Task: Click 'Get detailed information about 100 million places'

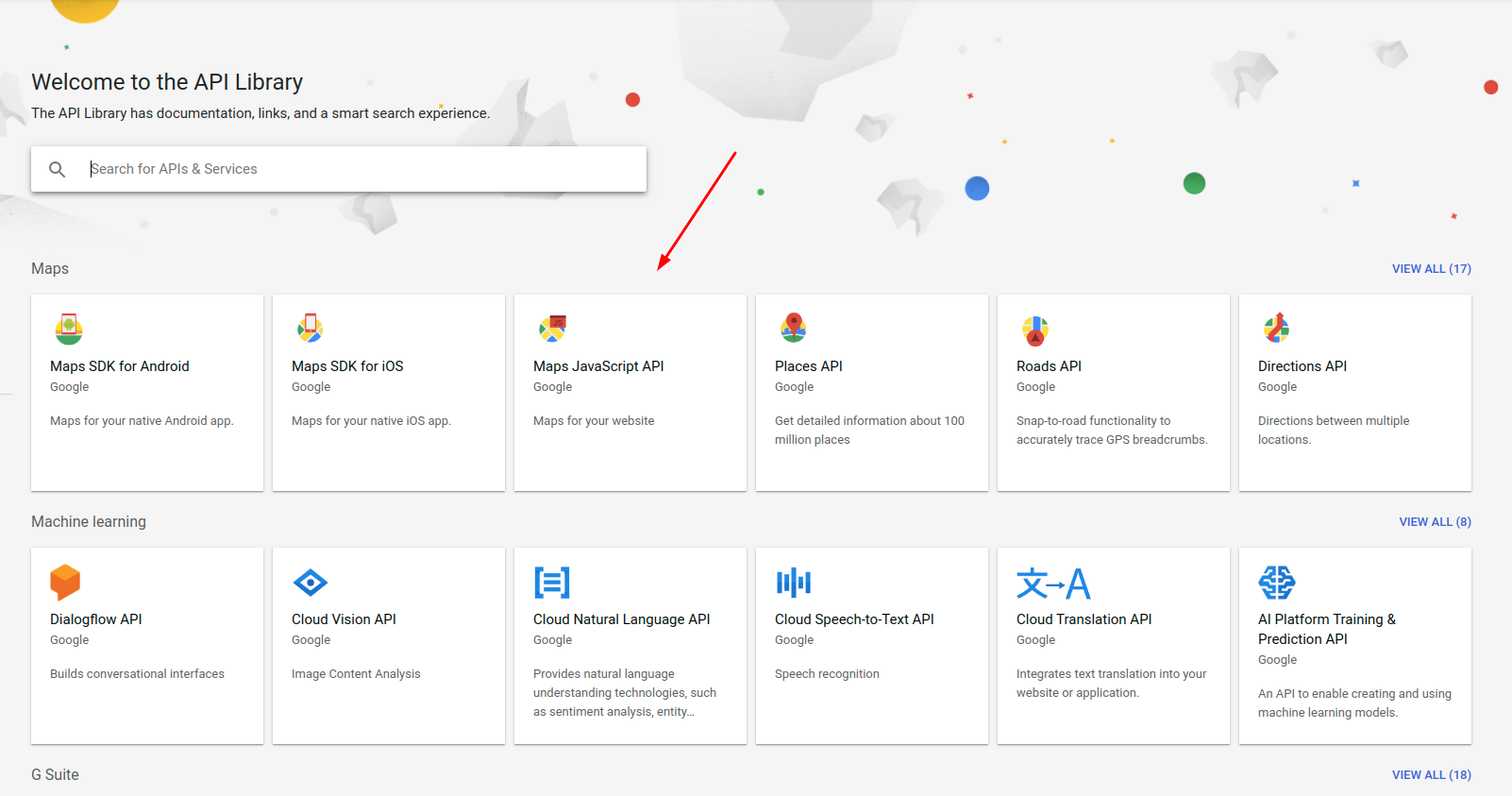Action: (x=869, y=431)
